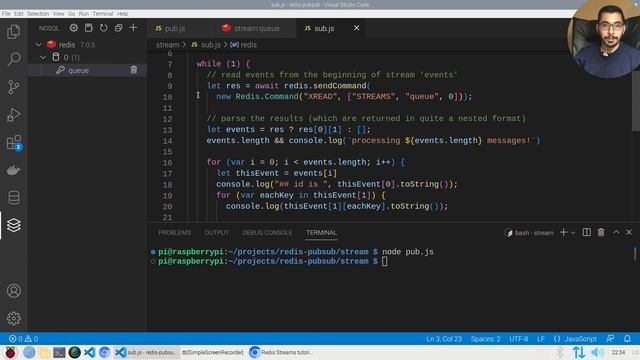This screenshot has height=360, width=640.
Task: Open the Docker view in activity bar
Action: point(13,170)
